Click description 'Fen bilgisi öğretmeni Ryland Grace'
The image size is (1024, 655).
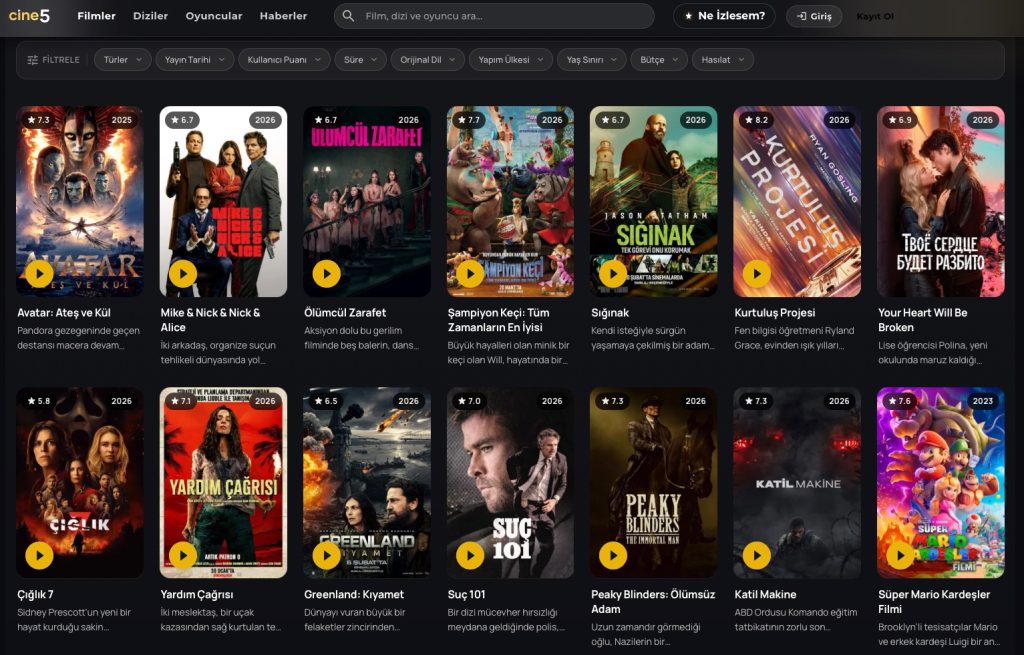[x=794, y=338]
